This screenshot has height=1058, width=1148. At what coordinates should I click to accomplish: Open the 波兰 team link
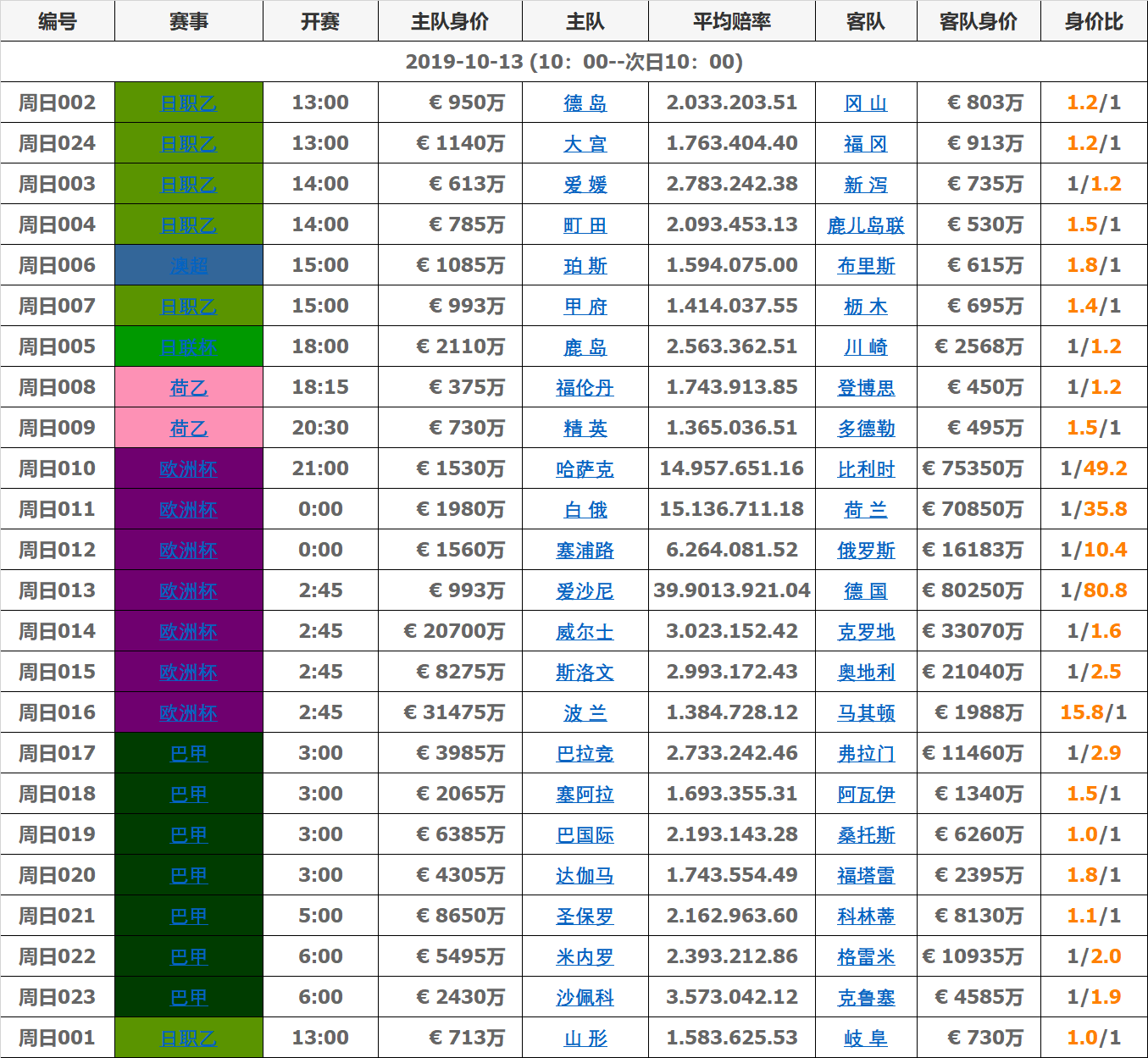[x=585, y=713]
